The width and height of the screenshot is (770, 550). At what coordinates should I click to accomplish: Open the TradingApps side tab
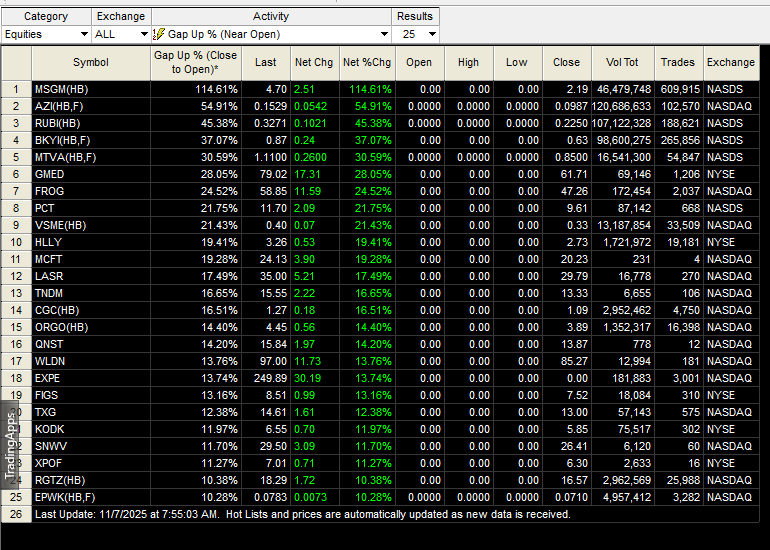[10, 446]
